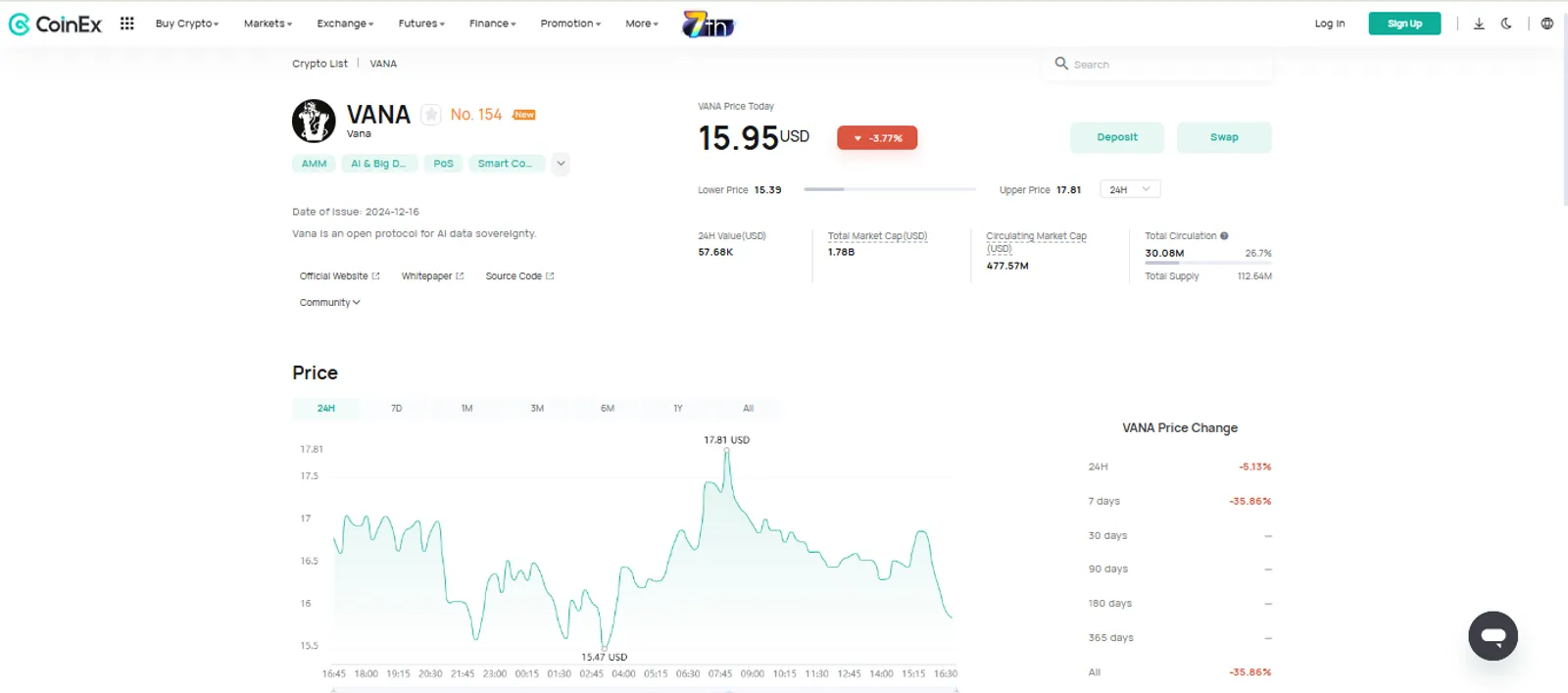This screenshot has width=1568, height=693.
Task: Click the 17.81 USD peak chart label
Action: pyautogui.click(x=726, y=440)
